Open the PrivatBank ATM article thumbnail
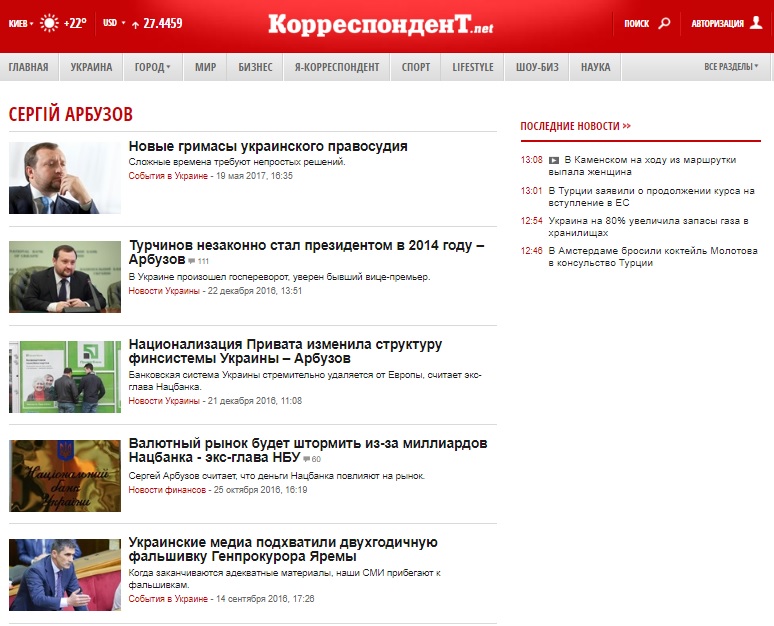The width and height of the screenshot is (774, 626). click(65, 376)
